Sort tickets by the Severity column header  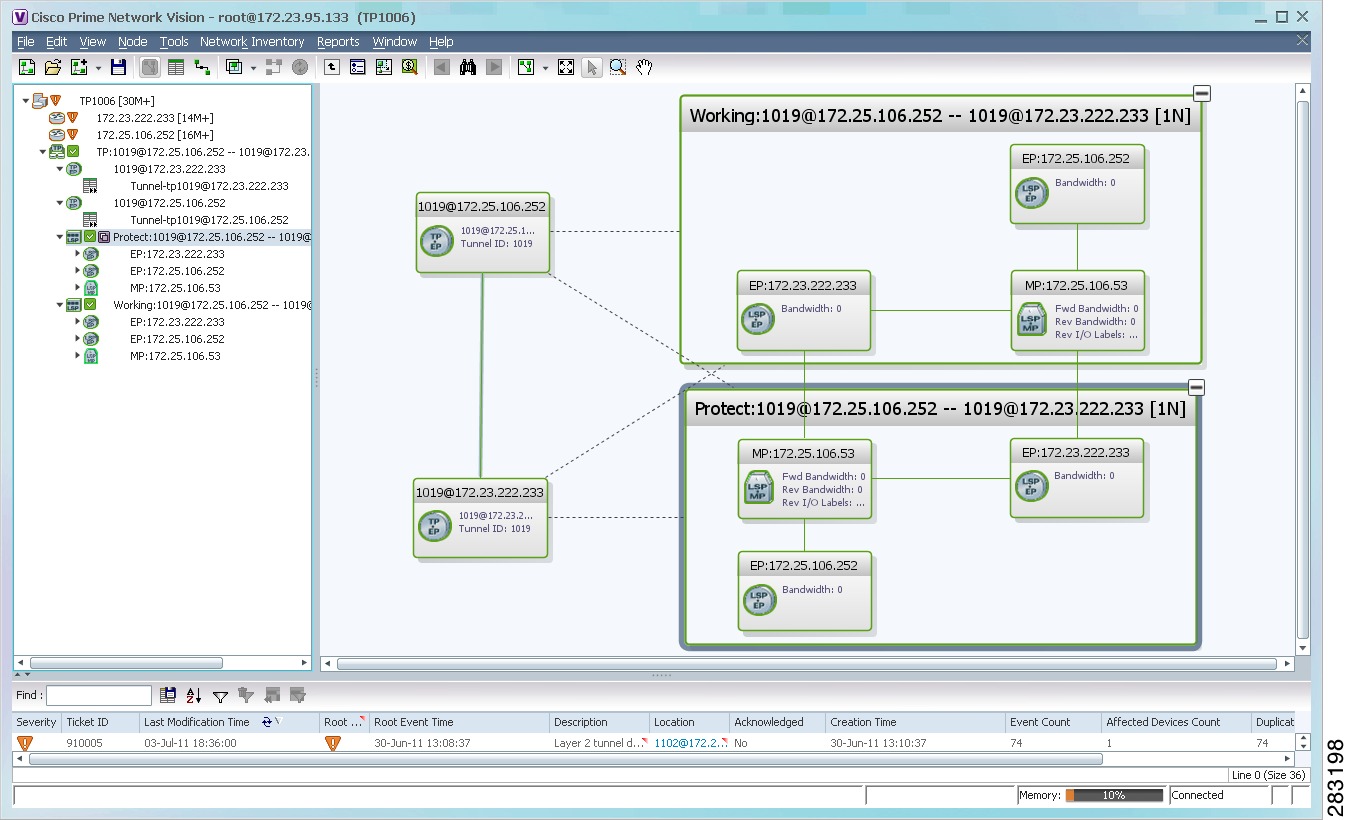click(x=37, y=722)
